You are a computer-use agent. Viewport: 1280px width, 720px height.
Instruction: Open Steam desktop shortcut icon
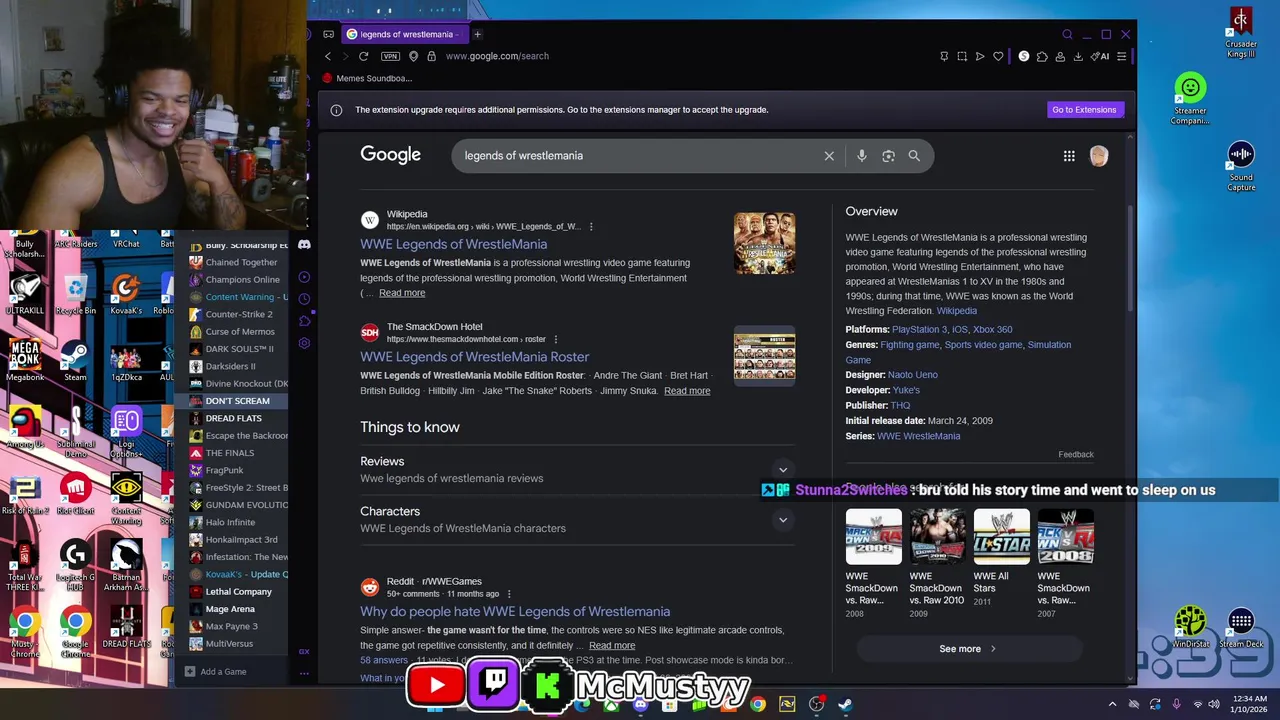(75, 360)
